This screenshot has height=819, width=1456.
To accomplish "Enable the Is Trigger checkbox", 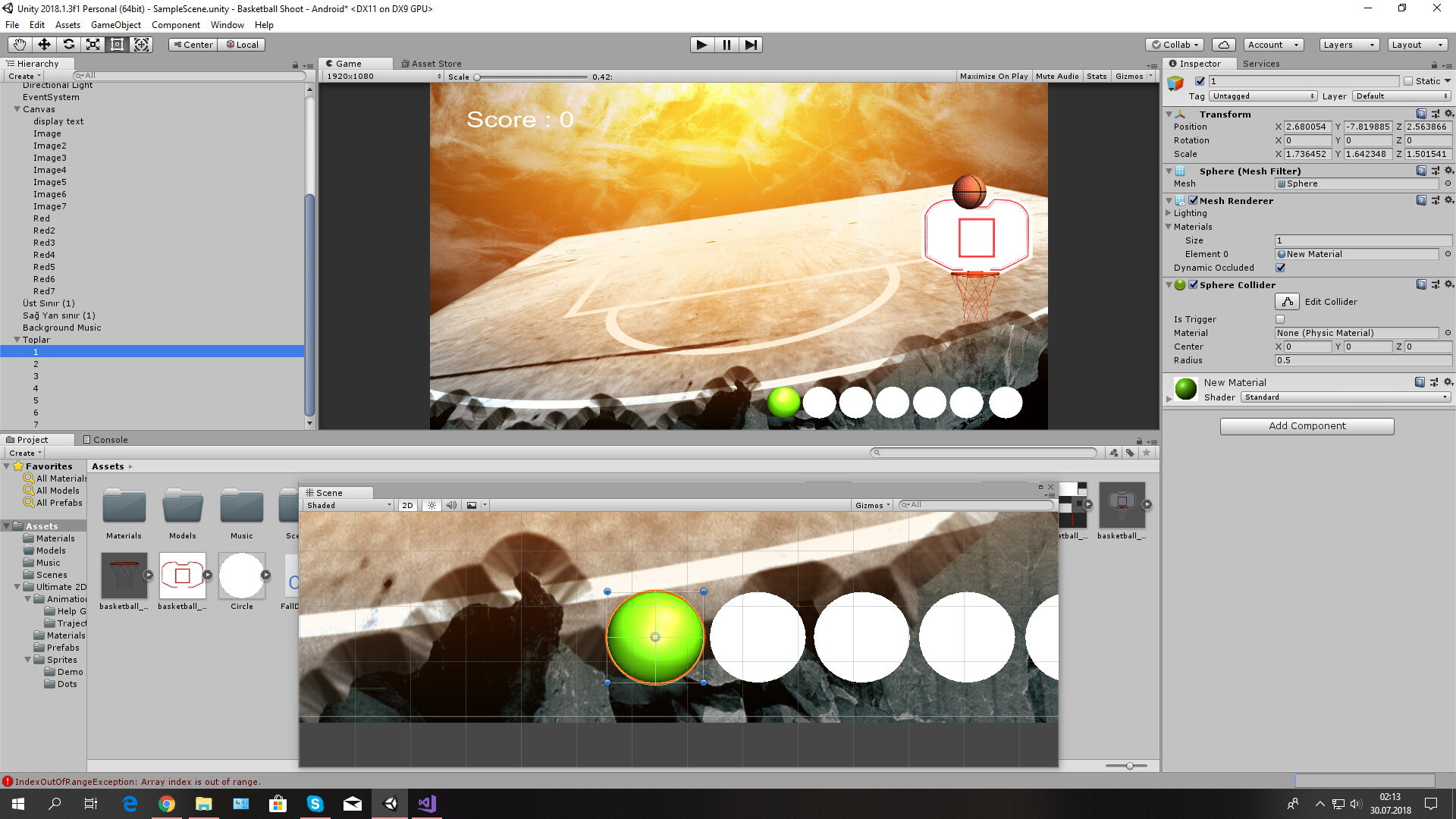I will [x=1280, y=319].
